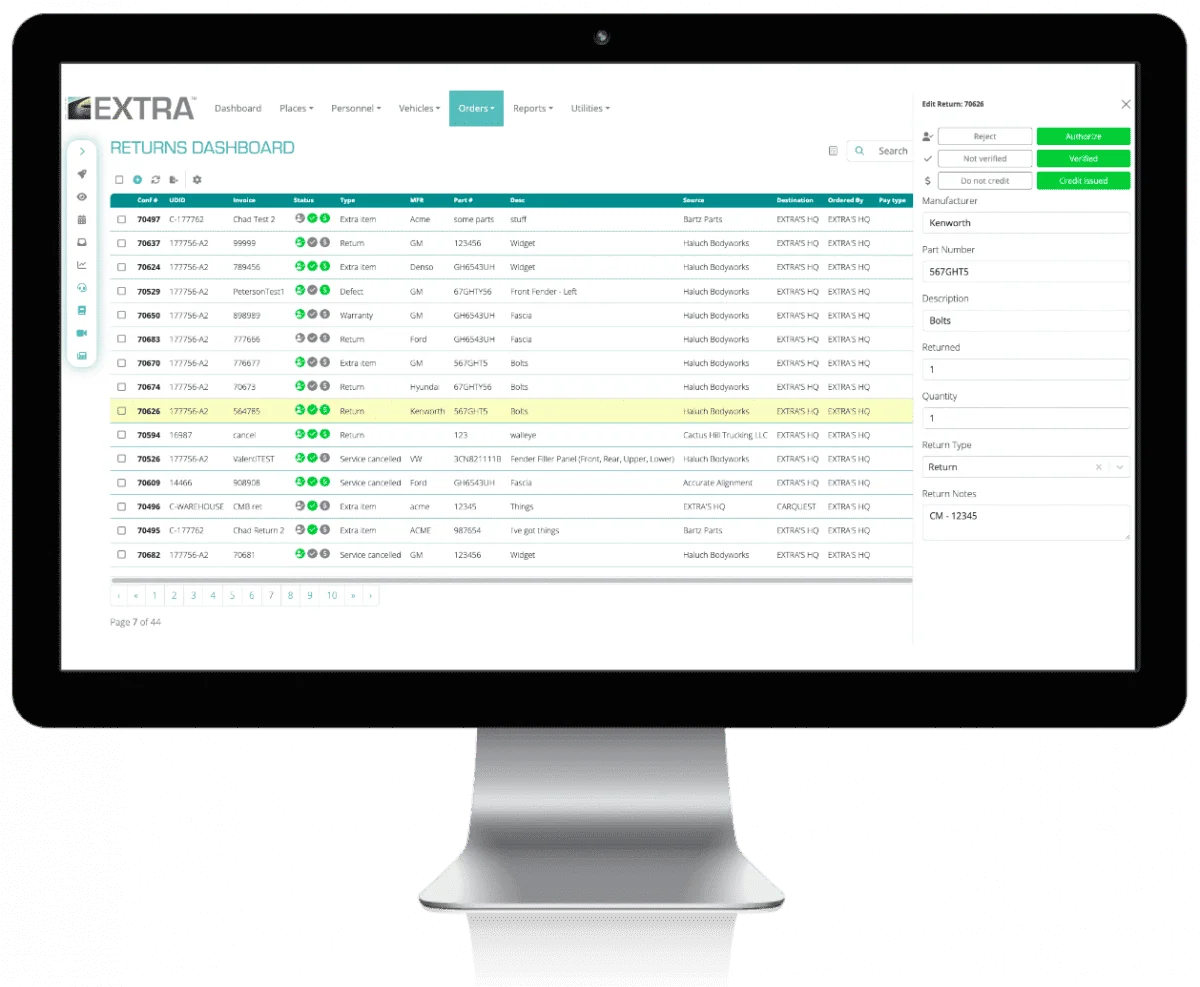Check the box for return 70624
This screenshot has height=987, width=1200.
[121, 267]
